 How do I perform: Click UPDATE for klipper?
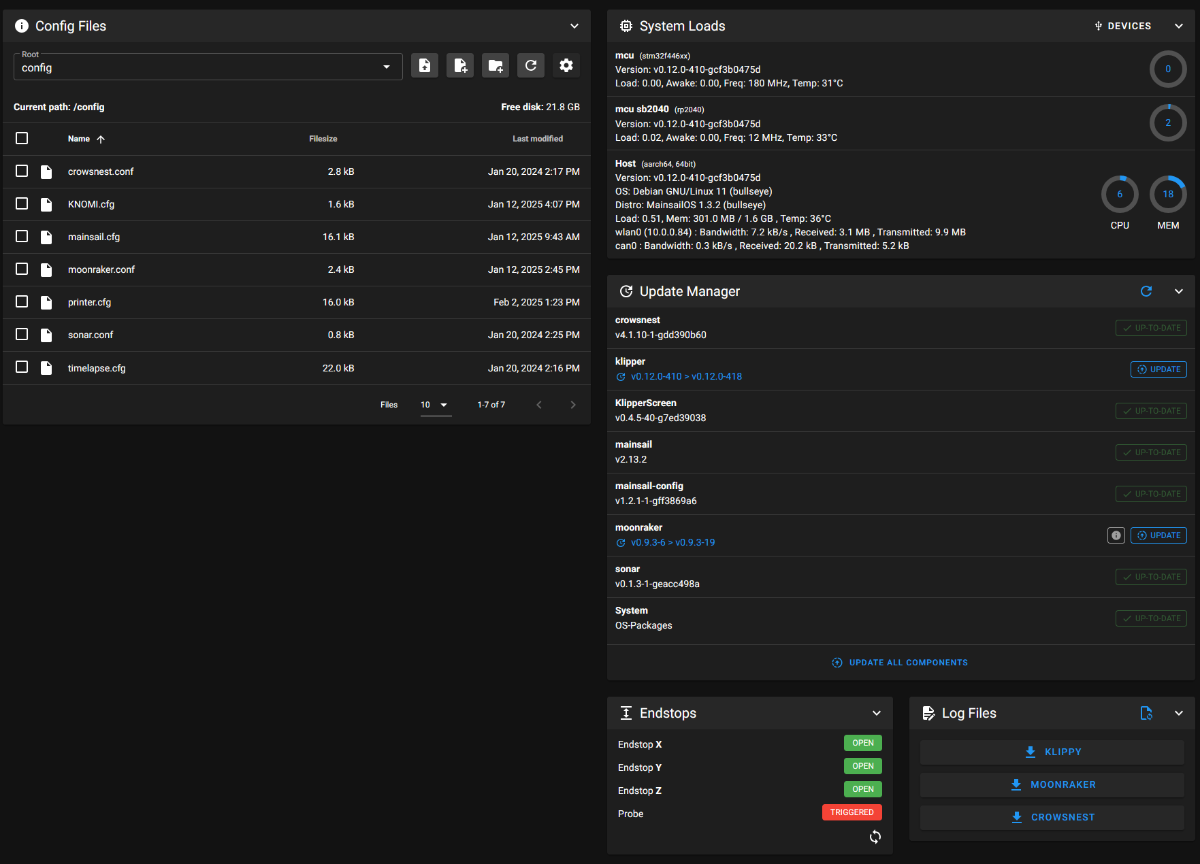click(1158, 369)
